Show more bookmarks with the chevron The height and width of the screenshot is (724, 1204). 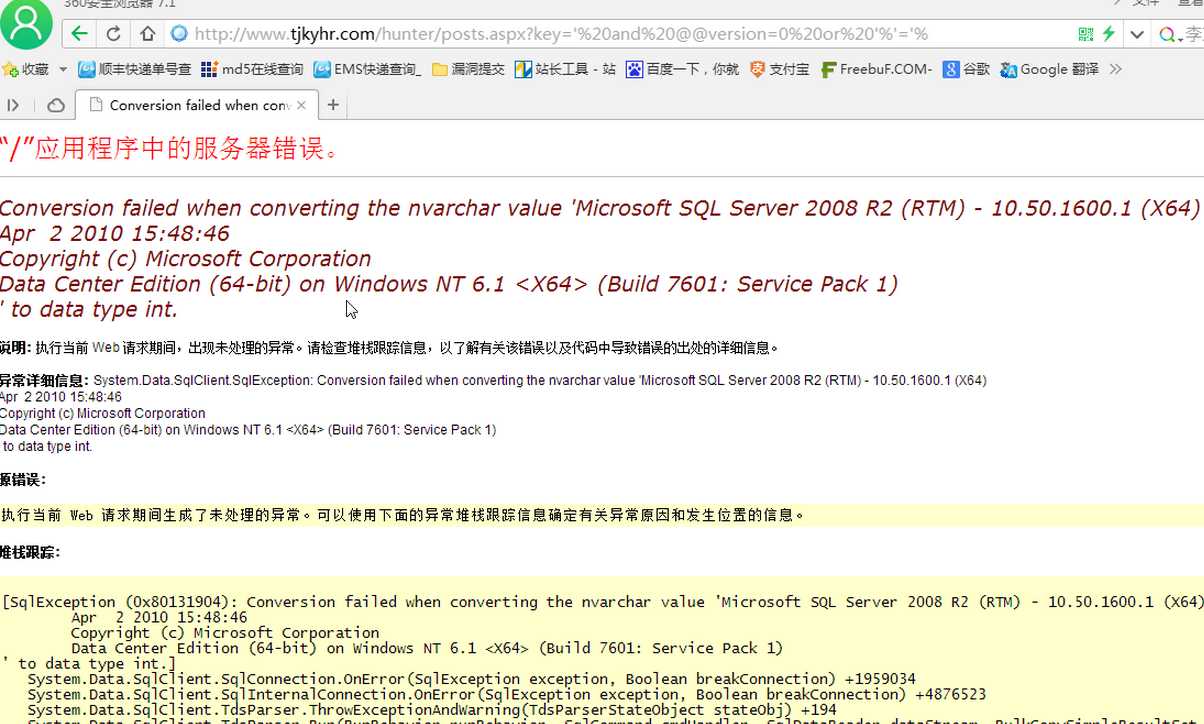1116,69
